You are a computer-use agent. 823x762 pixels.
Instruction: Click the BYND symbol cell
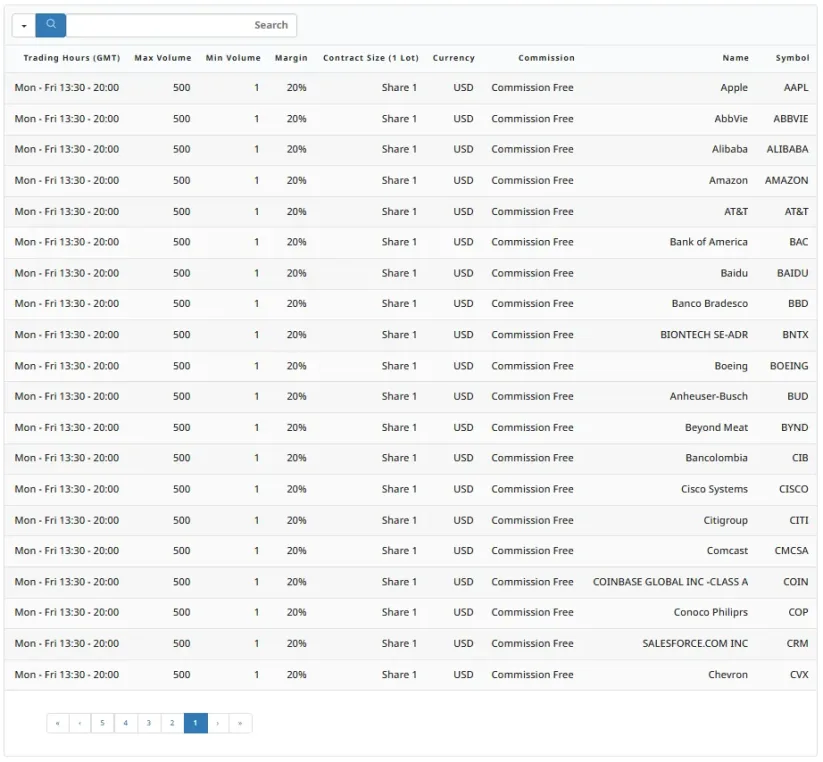pyautogui.click(x=795, y=428)
